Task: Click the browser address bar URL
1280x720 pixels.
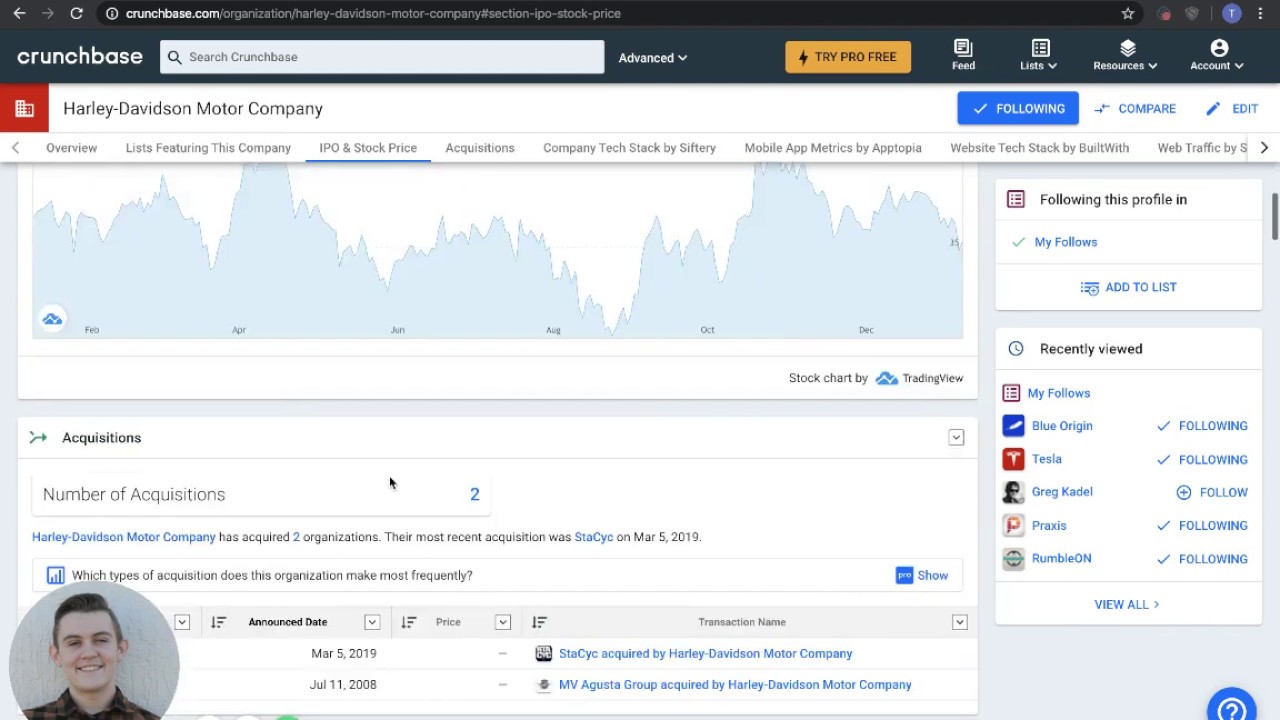Action: click(373, 13)
